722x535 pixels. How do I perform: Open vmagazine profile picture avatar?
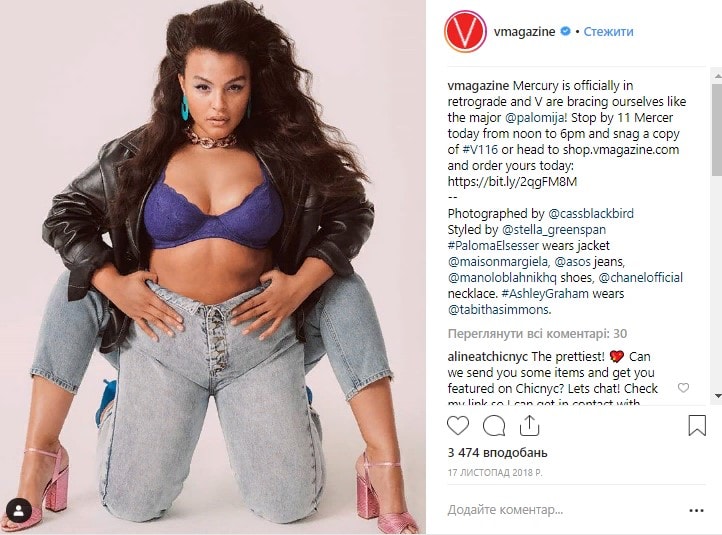click(465, 31)
